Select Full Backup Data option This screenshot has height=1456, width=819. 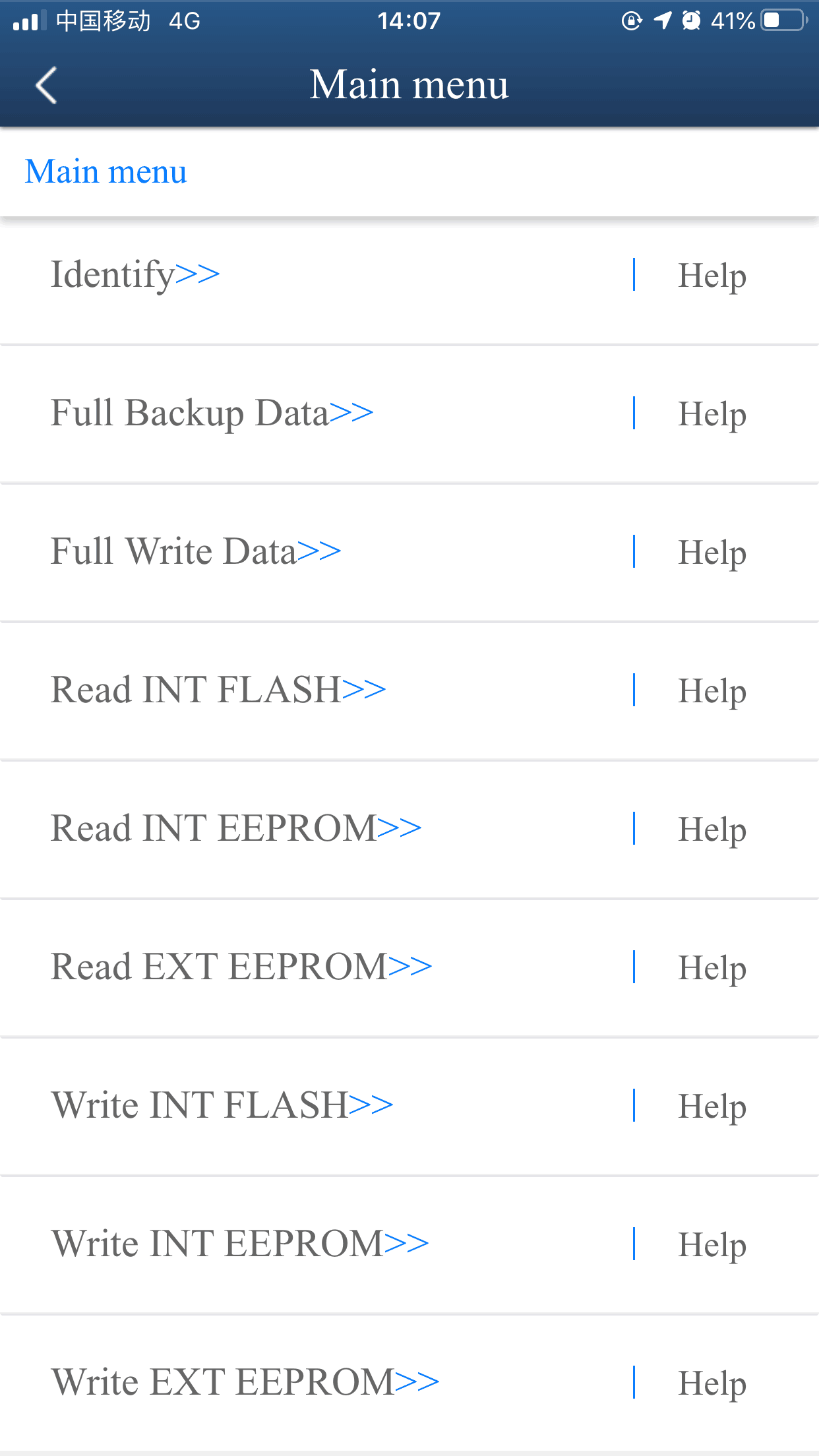tap(212, 413)
